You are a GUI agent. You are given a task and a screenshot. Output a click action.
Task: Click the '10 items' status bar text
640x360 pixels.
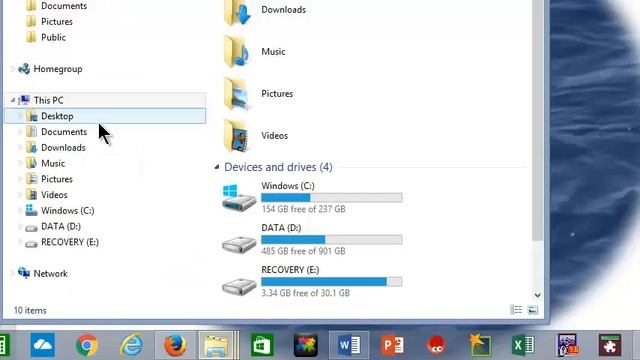coord(30,311)
